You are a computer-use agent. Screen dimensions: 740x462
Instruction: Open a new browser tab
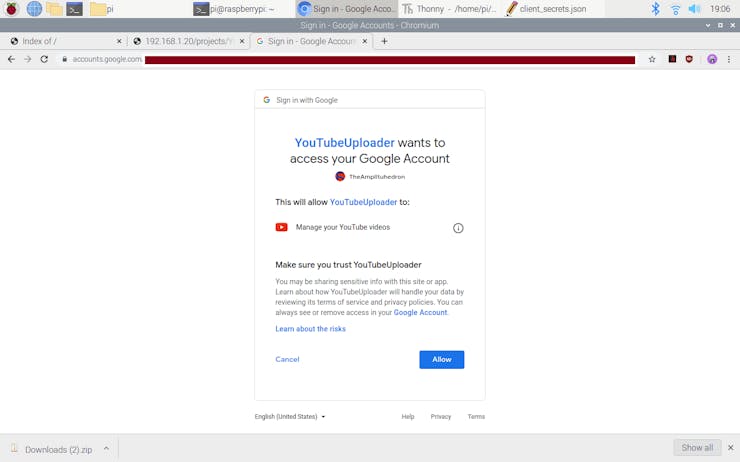click(384, 42)
